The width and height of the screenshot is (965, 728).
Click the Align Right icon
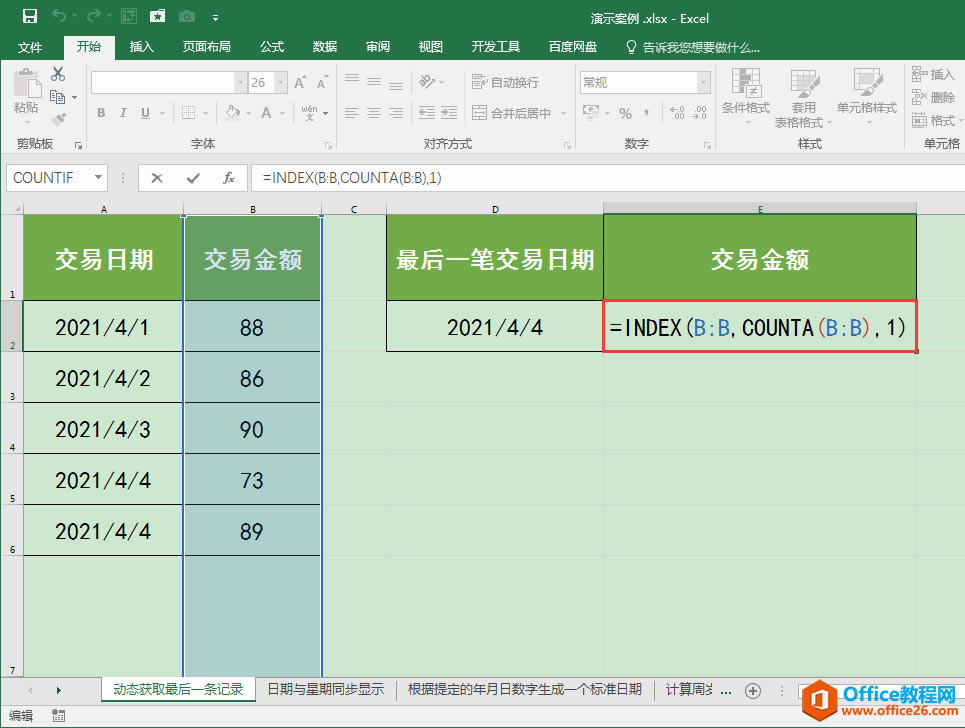click(396, 113)
